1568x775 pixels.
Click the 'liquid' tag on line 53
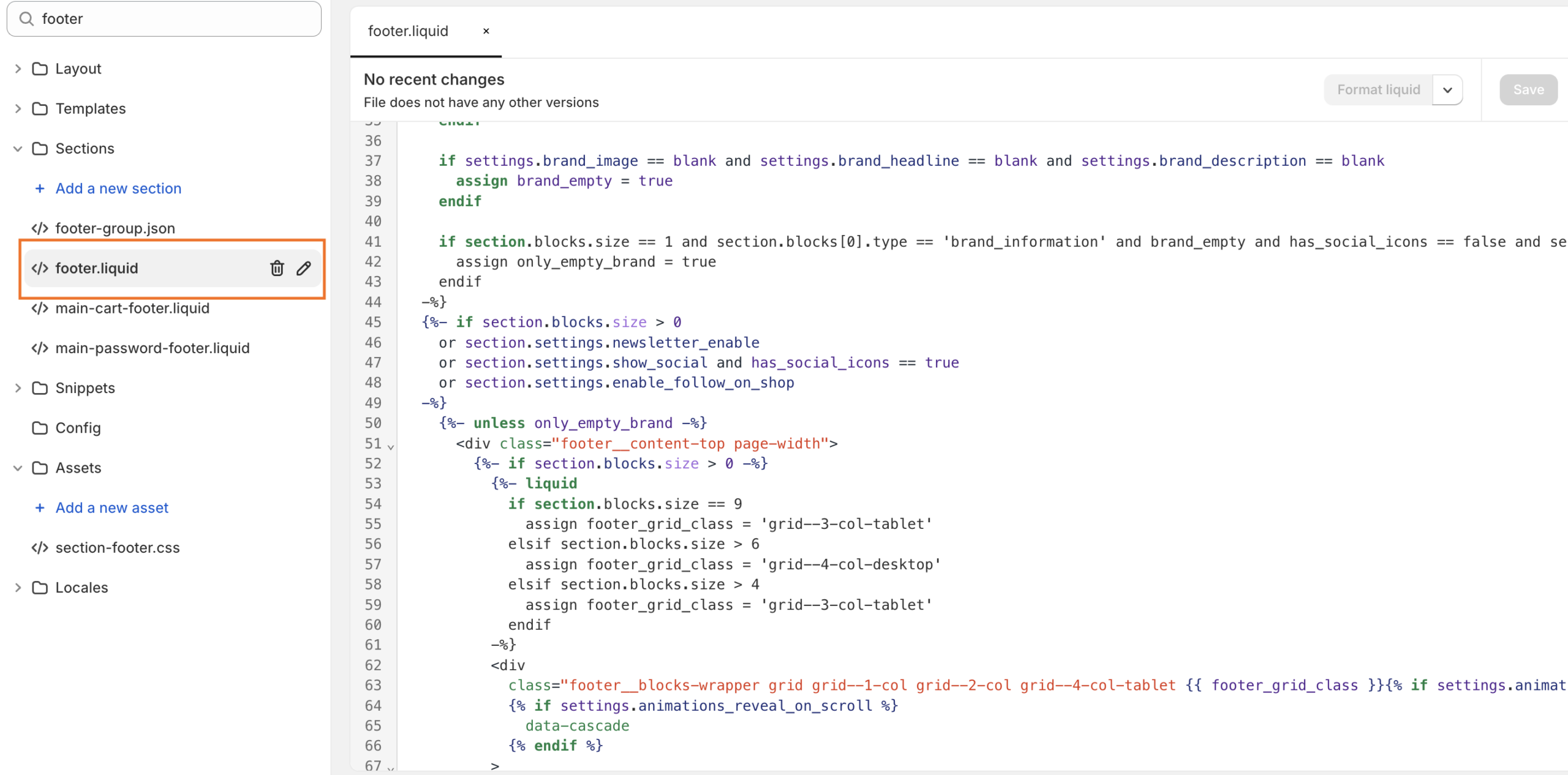point(551,484)
